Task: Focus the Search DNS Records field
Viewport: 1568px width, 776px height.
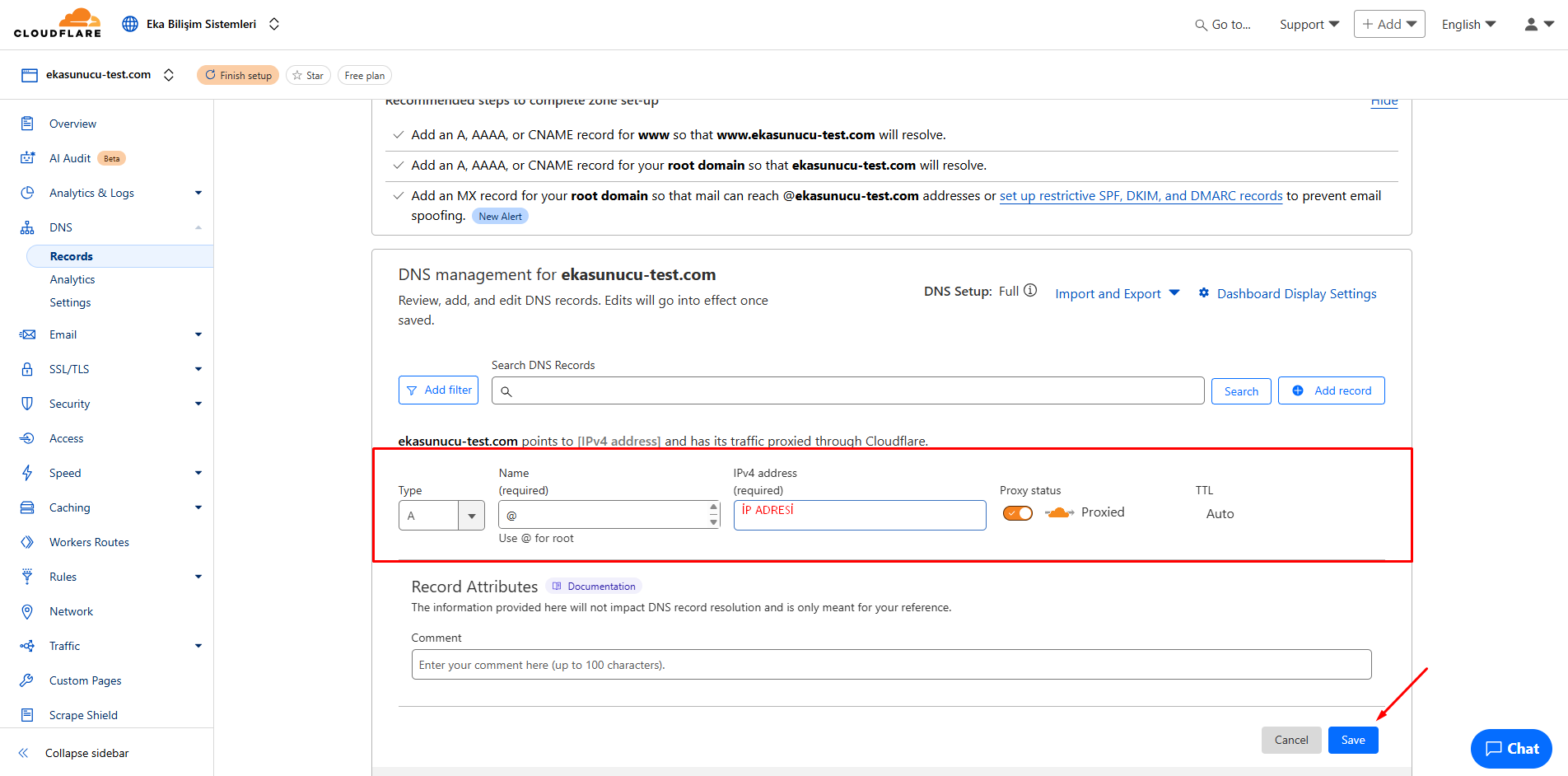Action: tap(847, 390)
